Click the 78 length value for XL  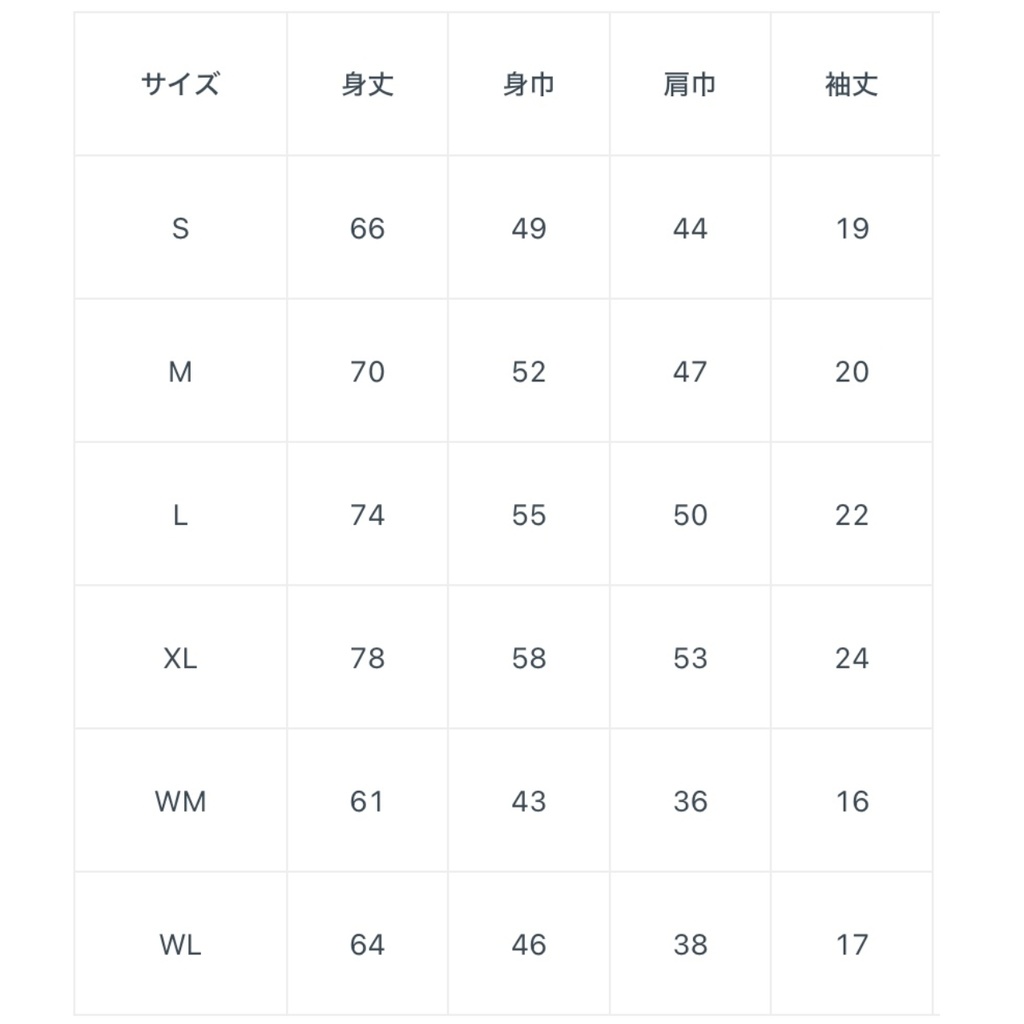click(367, 658)
